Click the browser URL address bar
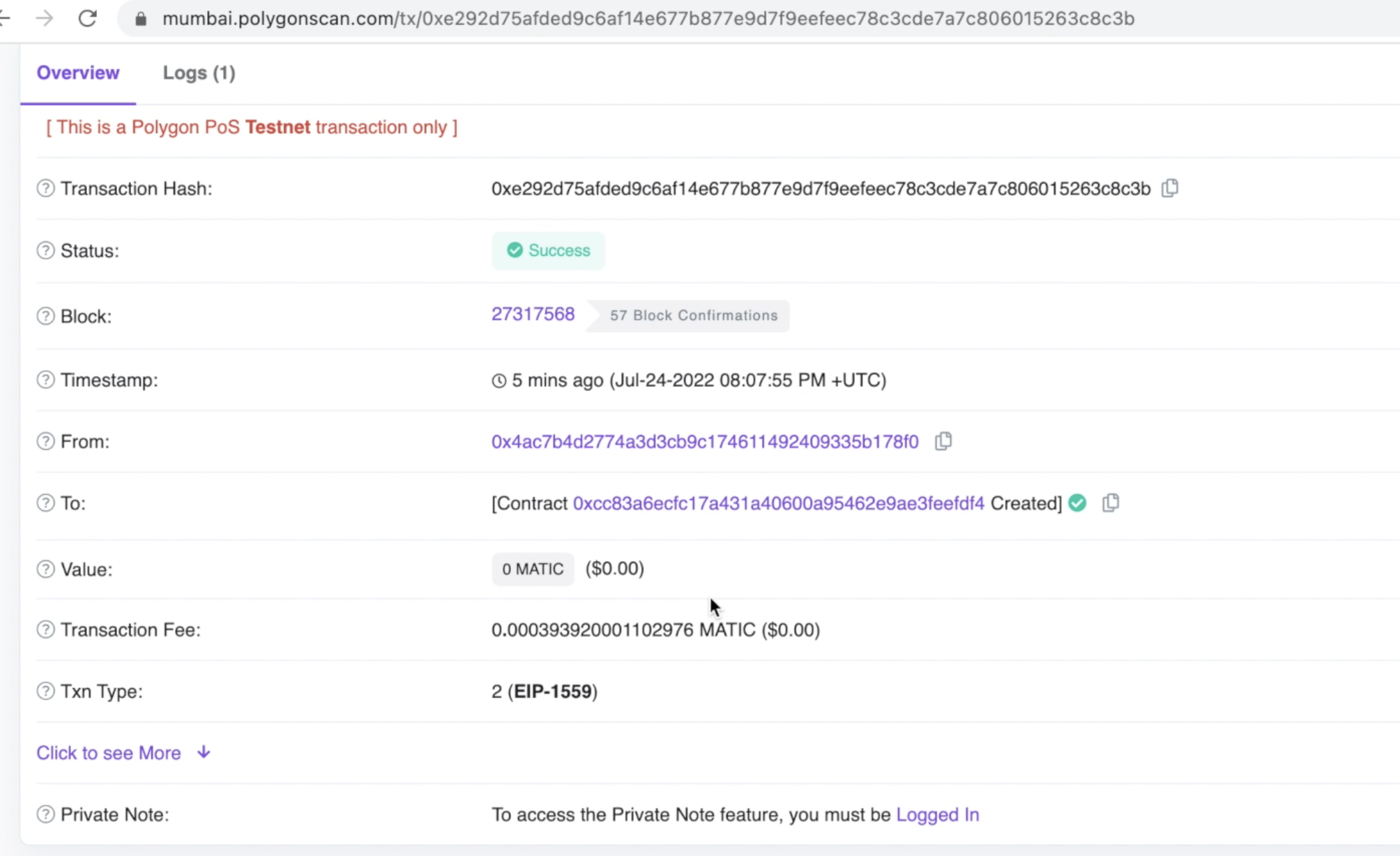The image size is (1400, 856). [x=648, y=18]
